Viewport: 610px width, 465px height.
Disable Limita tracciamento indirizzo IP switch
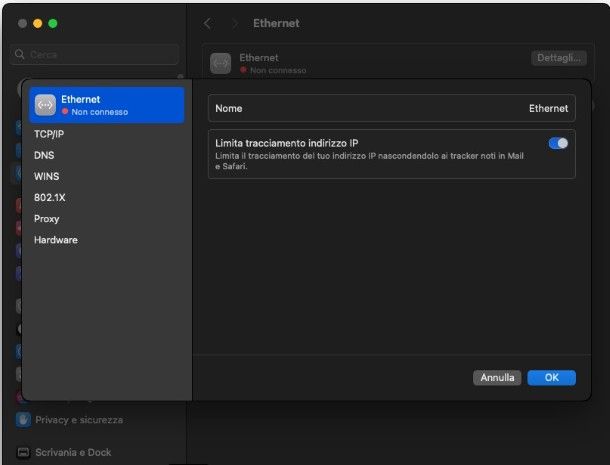click(x=558, y=143)
